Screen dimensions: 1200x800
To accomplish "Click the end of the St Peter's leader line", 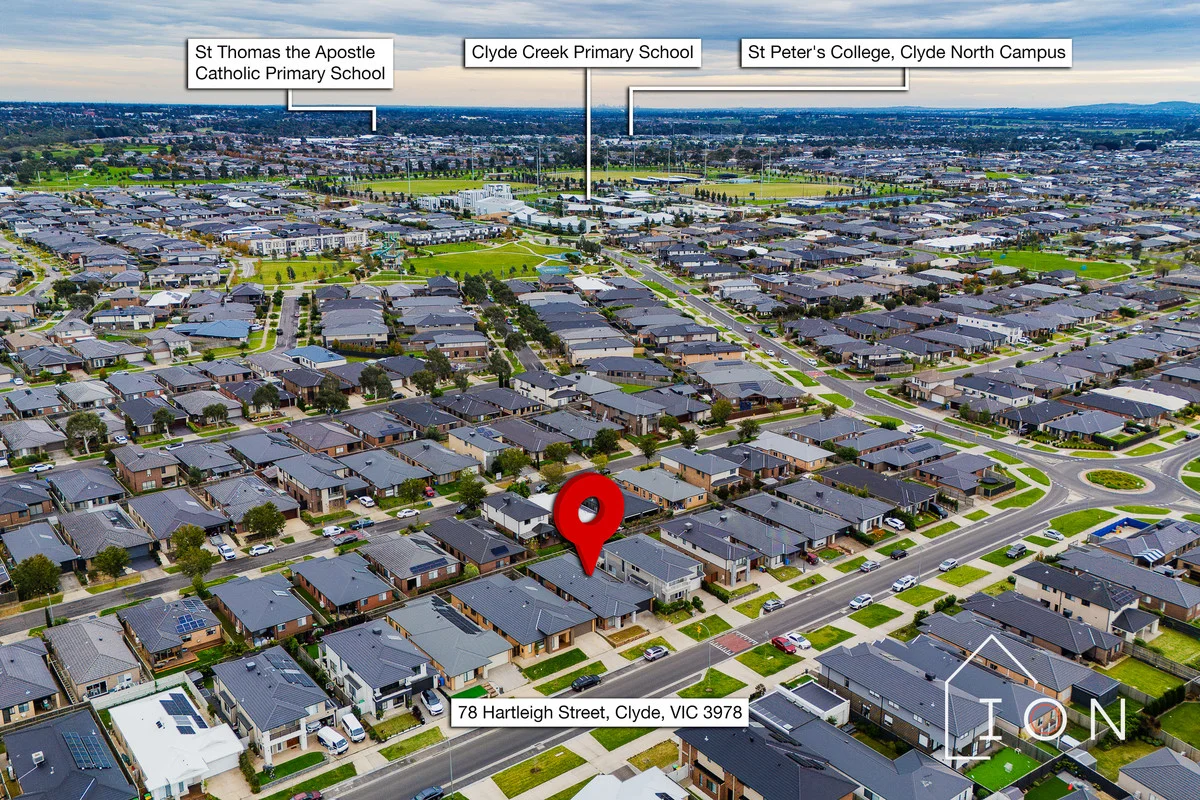I will click(630, 132).
